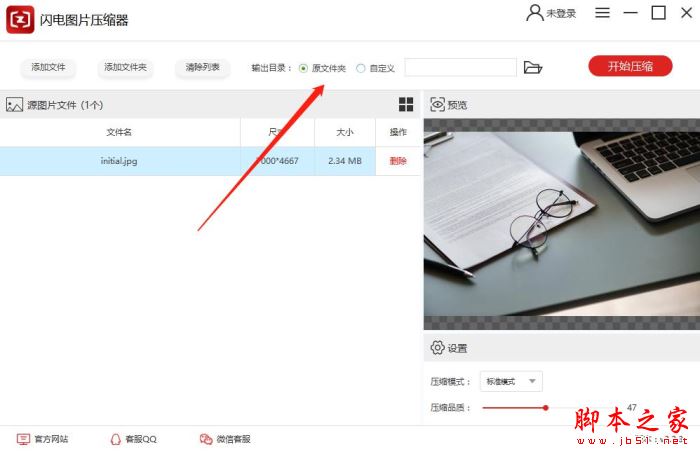The height and width of the screenshot is (452, 700).
Task: Close the application window
Action: pos(687,13)
